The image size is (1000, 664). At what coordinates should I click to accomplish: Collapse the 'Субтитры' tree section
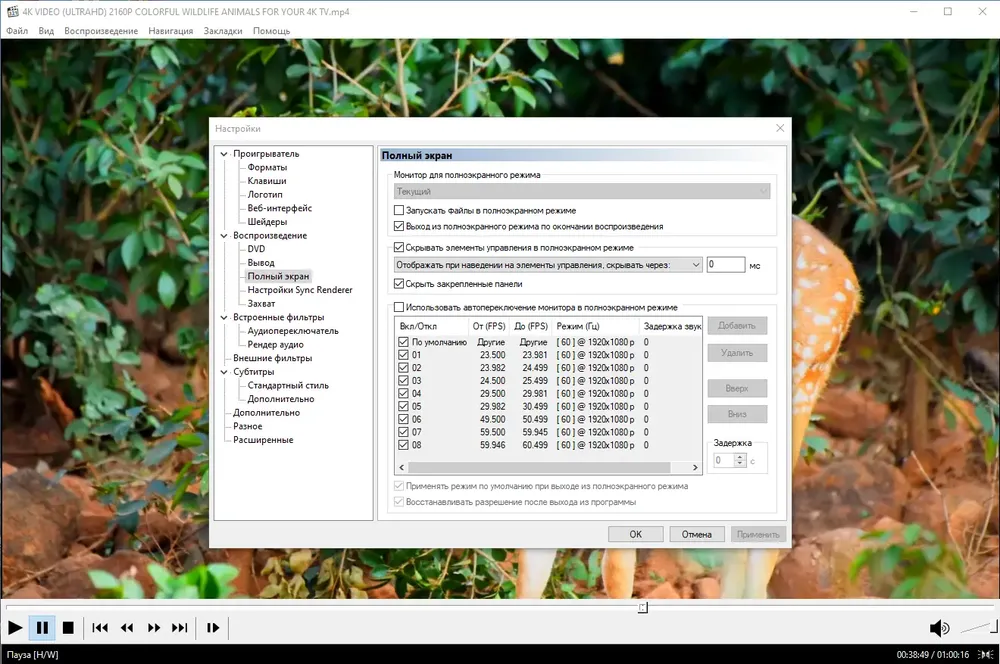point(224,372)
